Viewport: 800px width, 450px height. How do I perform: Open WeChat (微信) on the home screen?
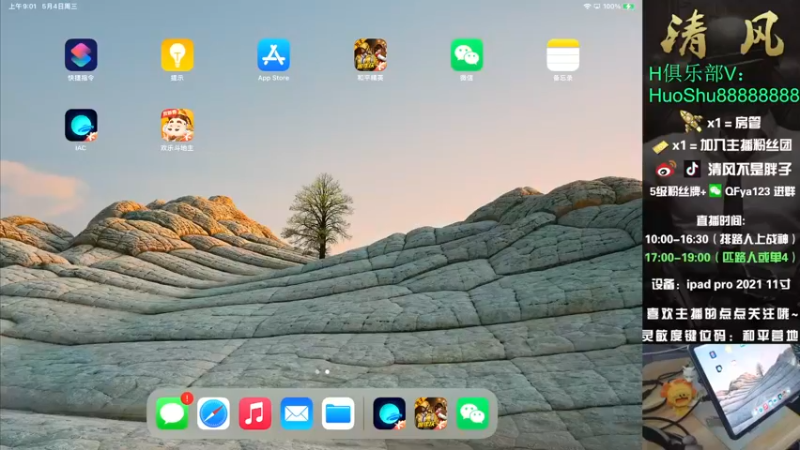tap(466, 55)
